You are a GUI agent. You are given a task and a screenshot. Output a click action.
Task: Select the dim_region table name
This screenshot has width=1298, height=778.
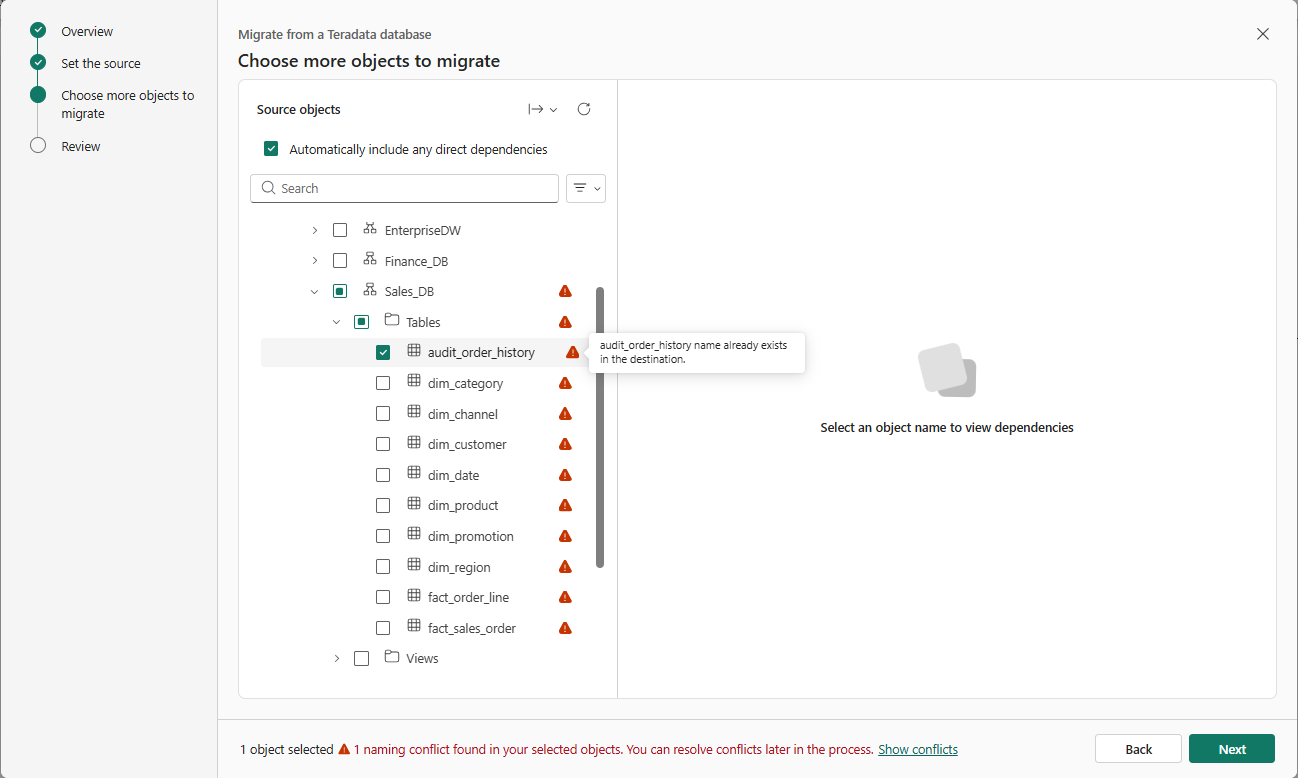(x=459, y=567)
